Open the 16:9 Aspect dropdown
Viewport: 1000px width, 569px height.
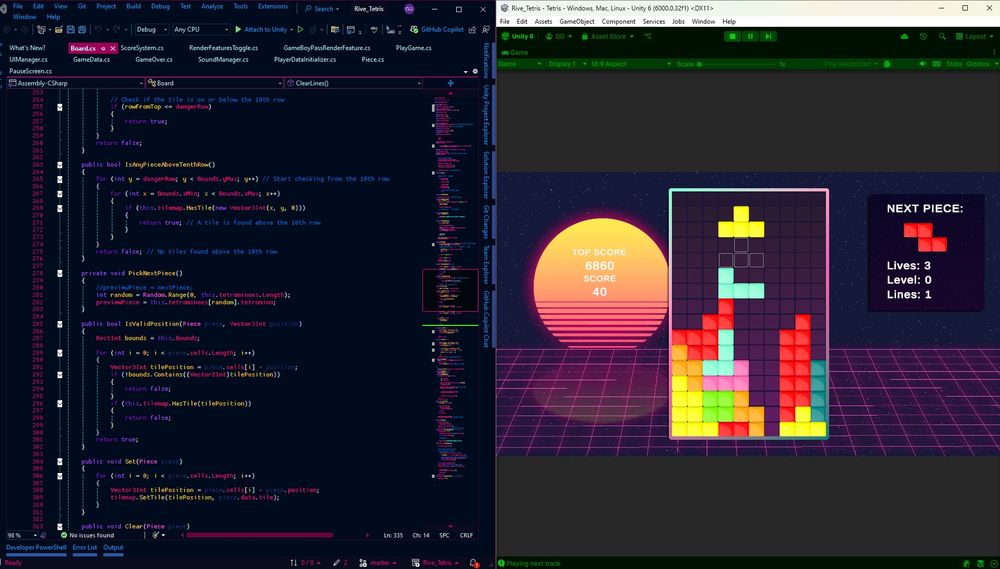click(x=631, y=64)
